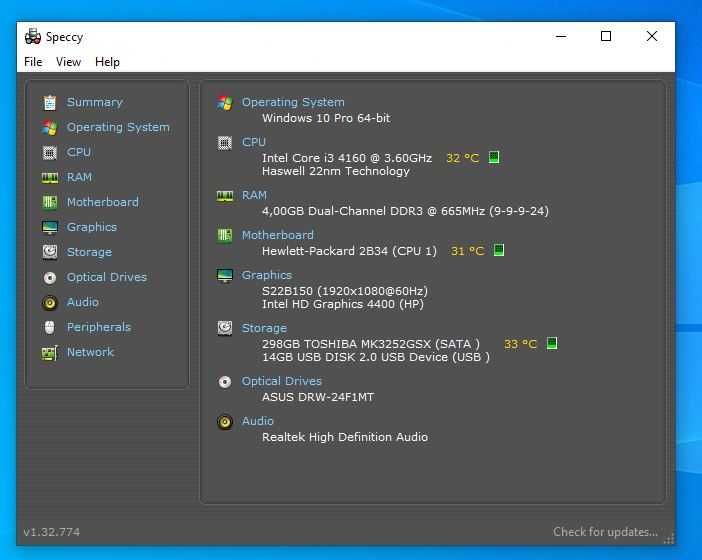Select Optical Drives in the sidebar
Screen dimensions: 702x560
pyautogui.click(x=107, y=278)
